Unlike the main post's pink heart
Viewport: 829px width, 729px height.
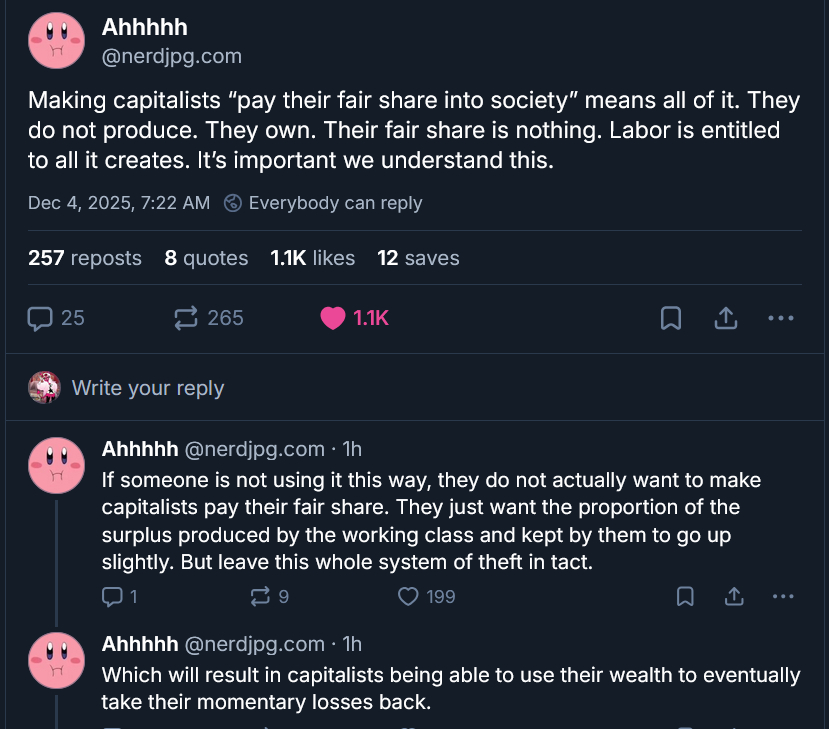(333, 318)
